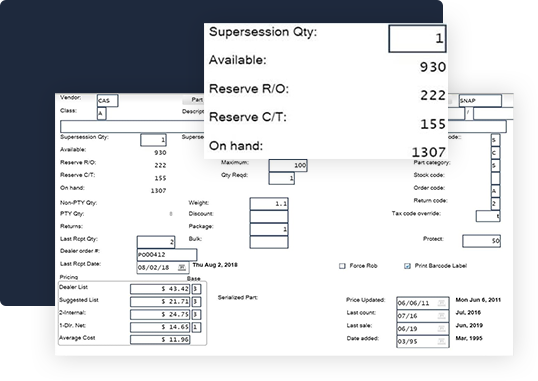Open calendar icon beside Date added field

[x=441, y=341]
